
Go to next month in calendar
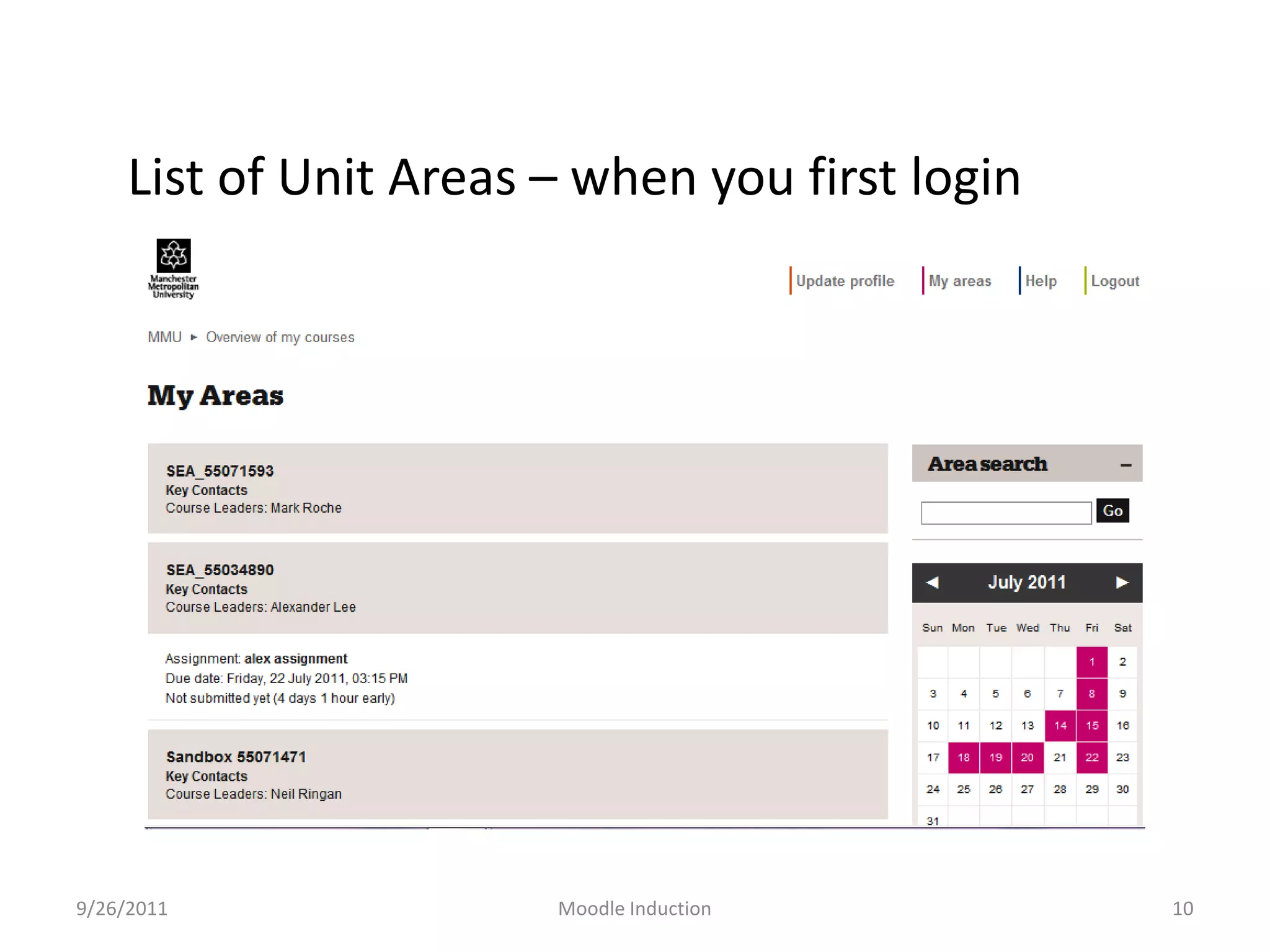1122,583
